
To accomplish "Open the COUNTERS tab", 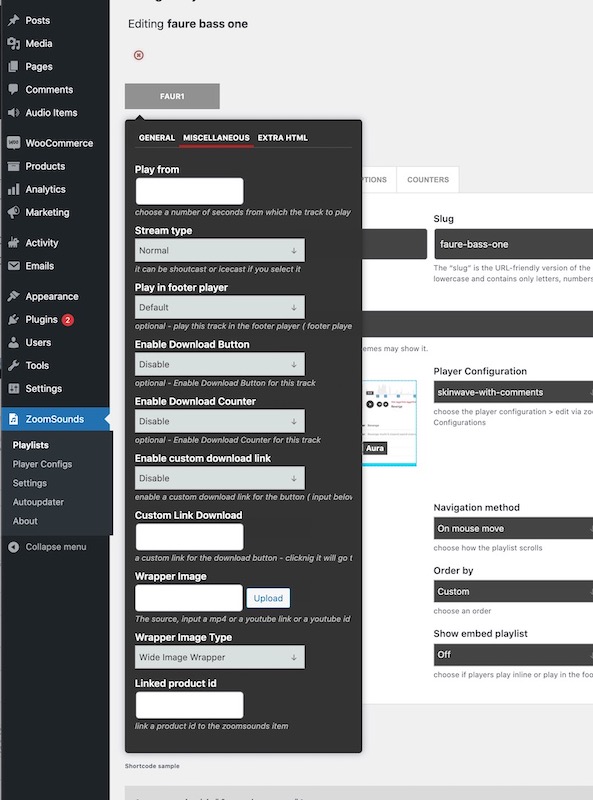I will click(x=428, y=180).
